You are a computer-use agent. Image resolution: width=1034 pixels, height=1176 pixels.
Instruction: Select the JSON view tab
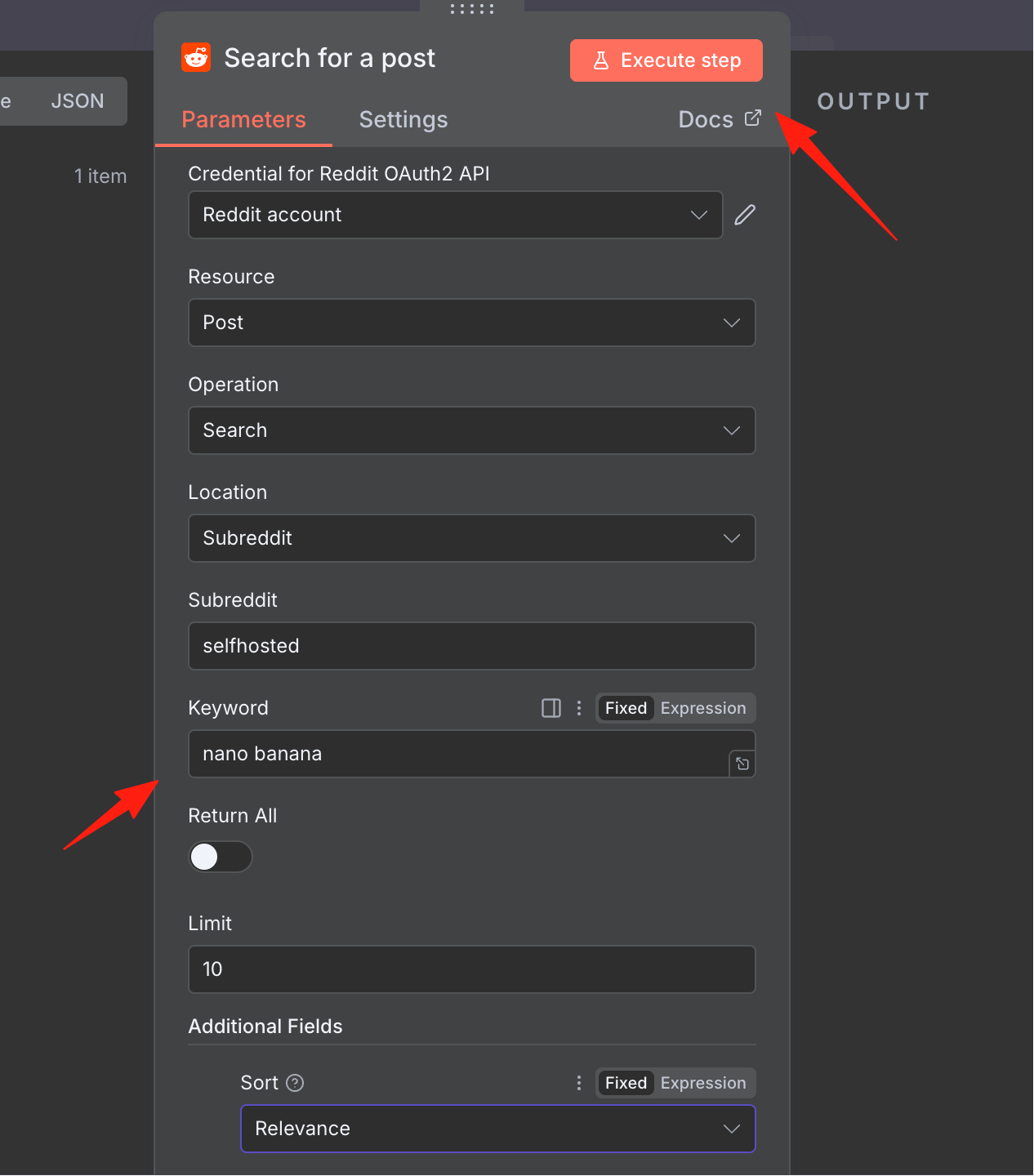[78, 101]
